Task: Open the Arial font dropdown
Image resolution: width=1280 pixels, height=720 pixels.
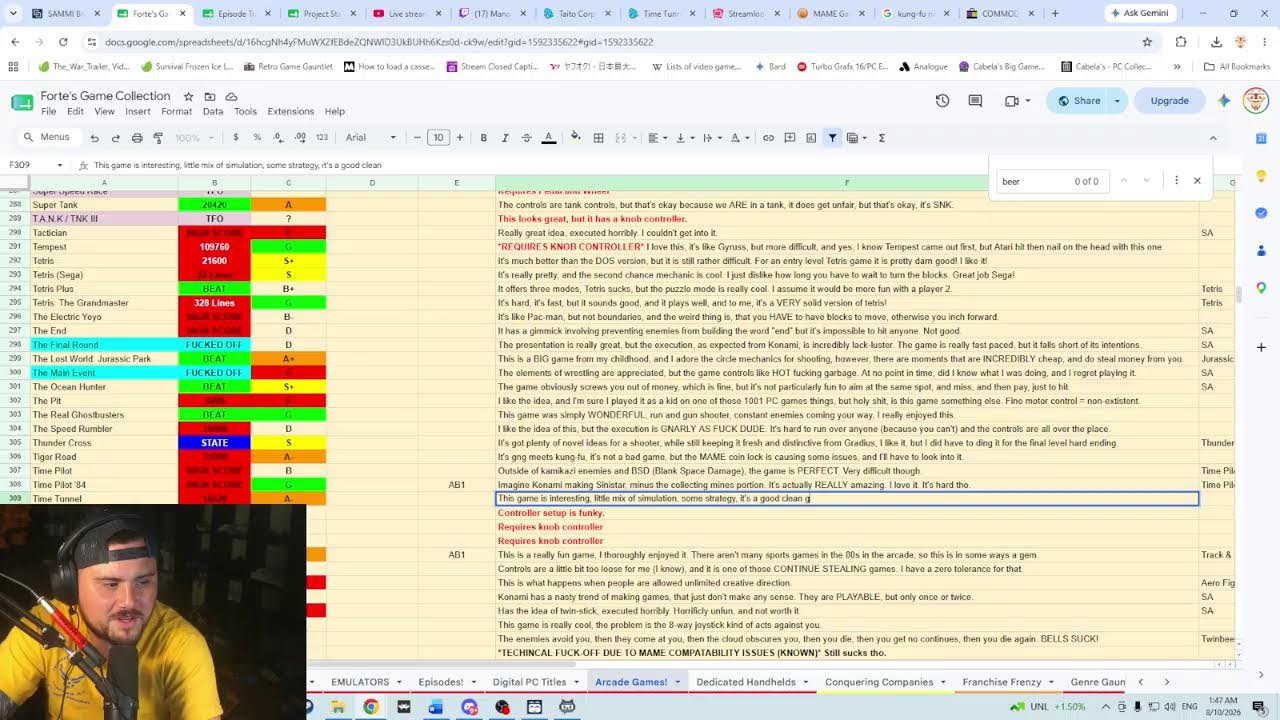Action: (x=372, y=138)
